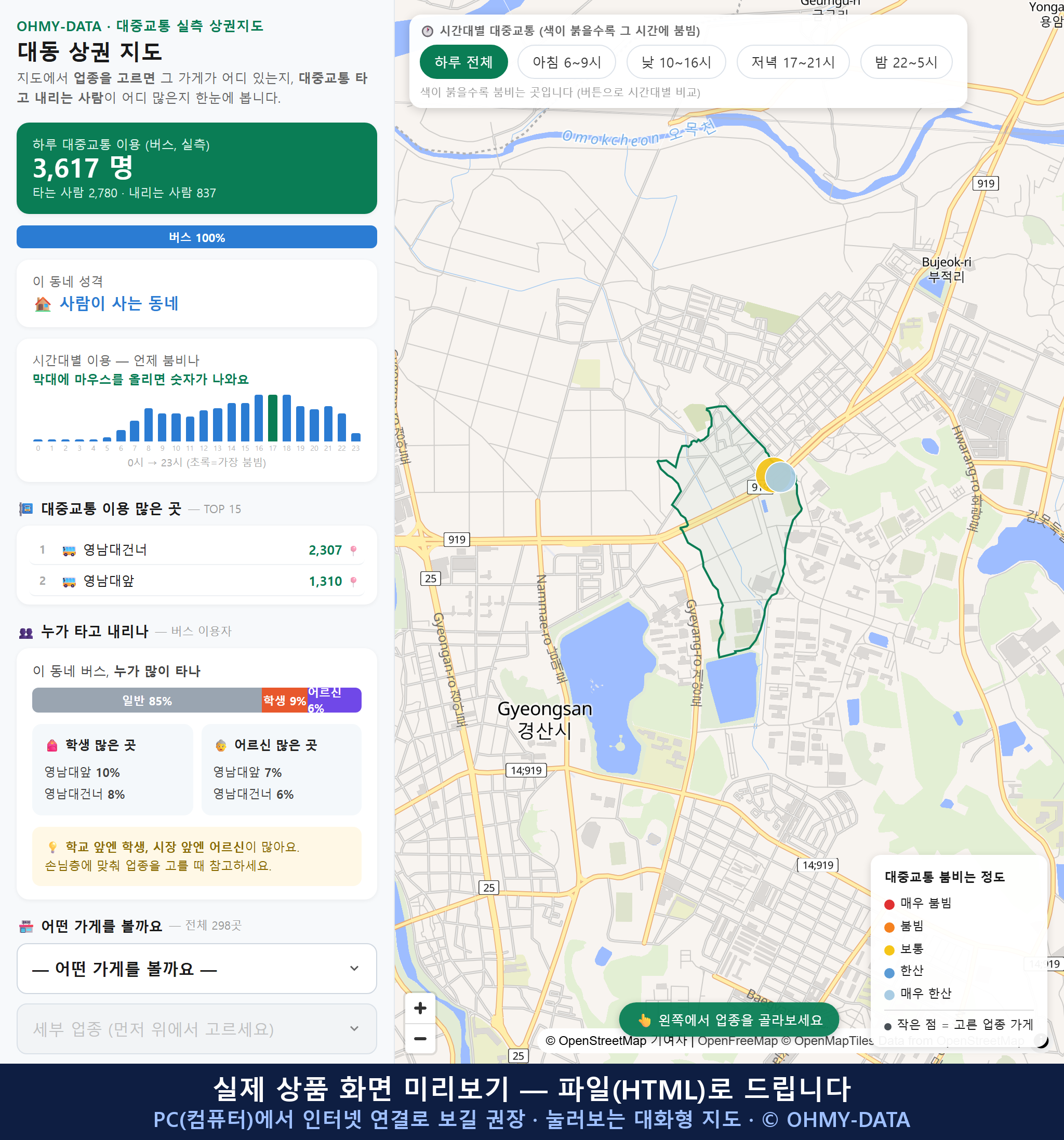Click the 23시 bar in hourly chart
The image size is (1064, 1140).
(356, 437)
